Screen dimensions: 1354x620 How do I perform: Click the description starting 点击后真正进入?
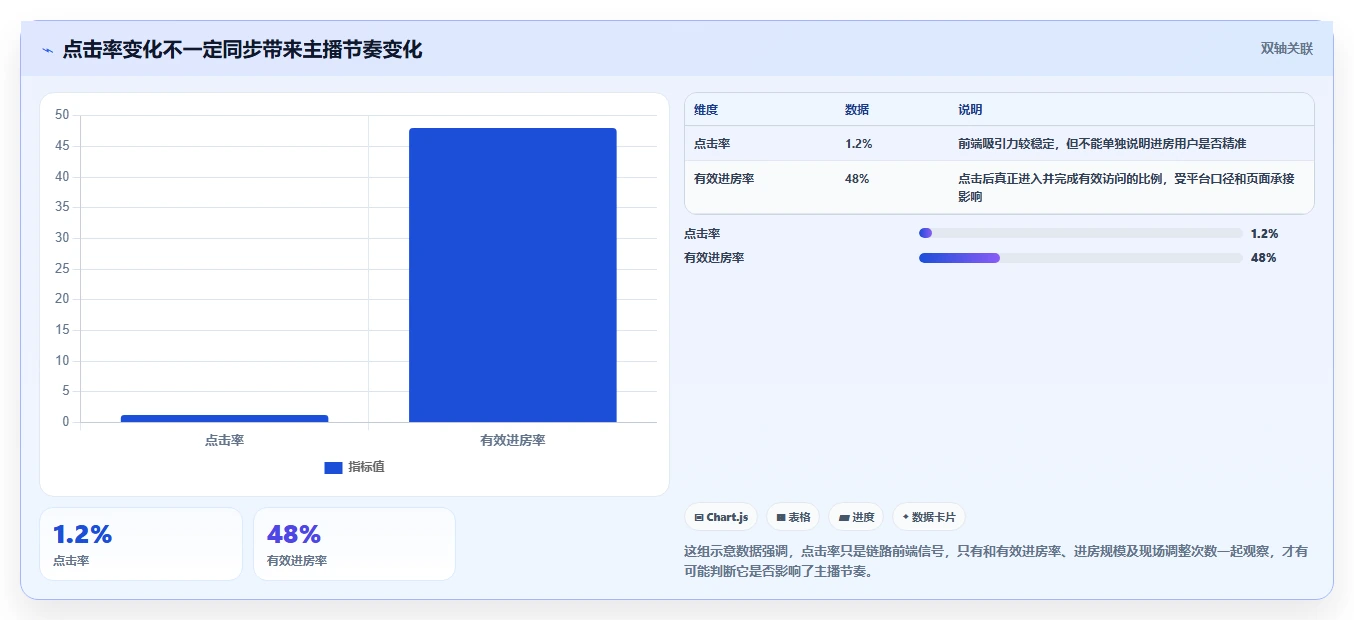point(1127,188)
